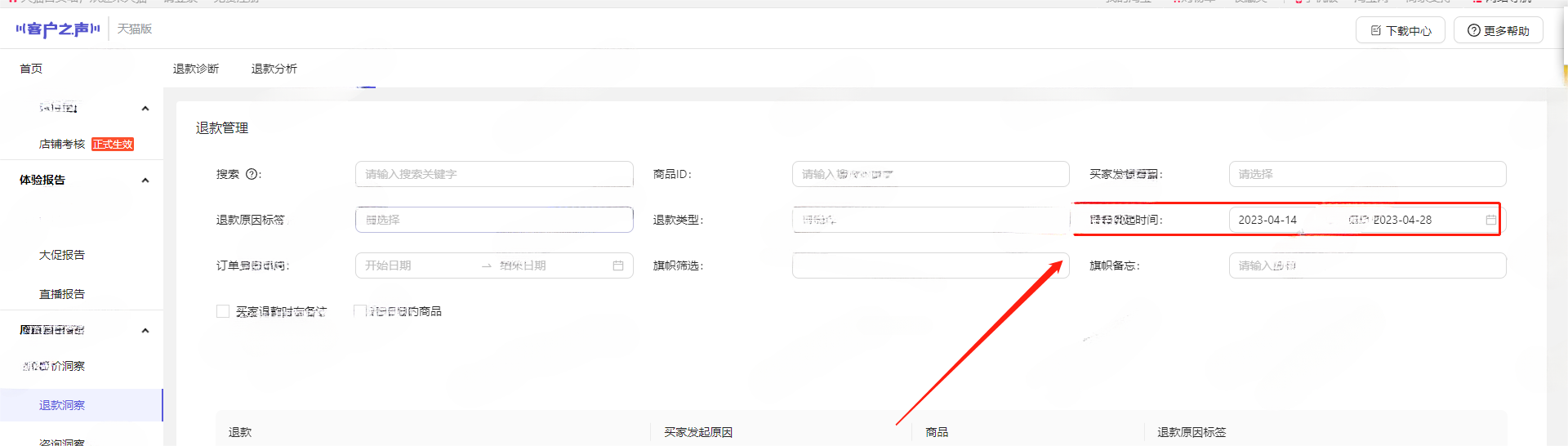The image size is (1568, 446).
Task: Click calendar icon in 开始日期 date field
Action: 618,265
